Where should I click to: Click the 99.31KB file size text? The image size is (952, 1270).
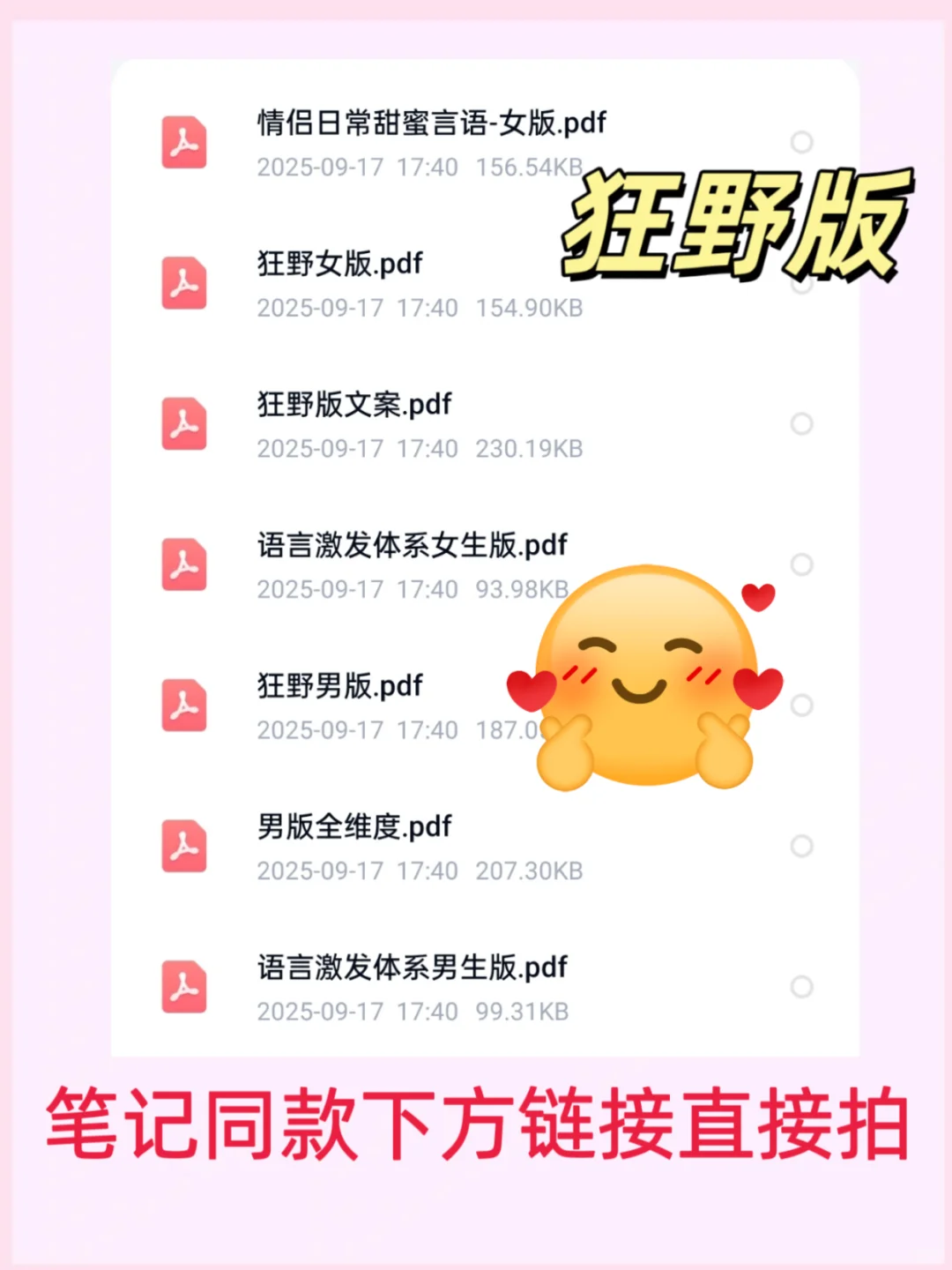click(x=523, y=1012)
